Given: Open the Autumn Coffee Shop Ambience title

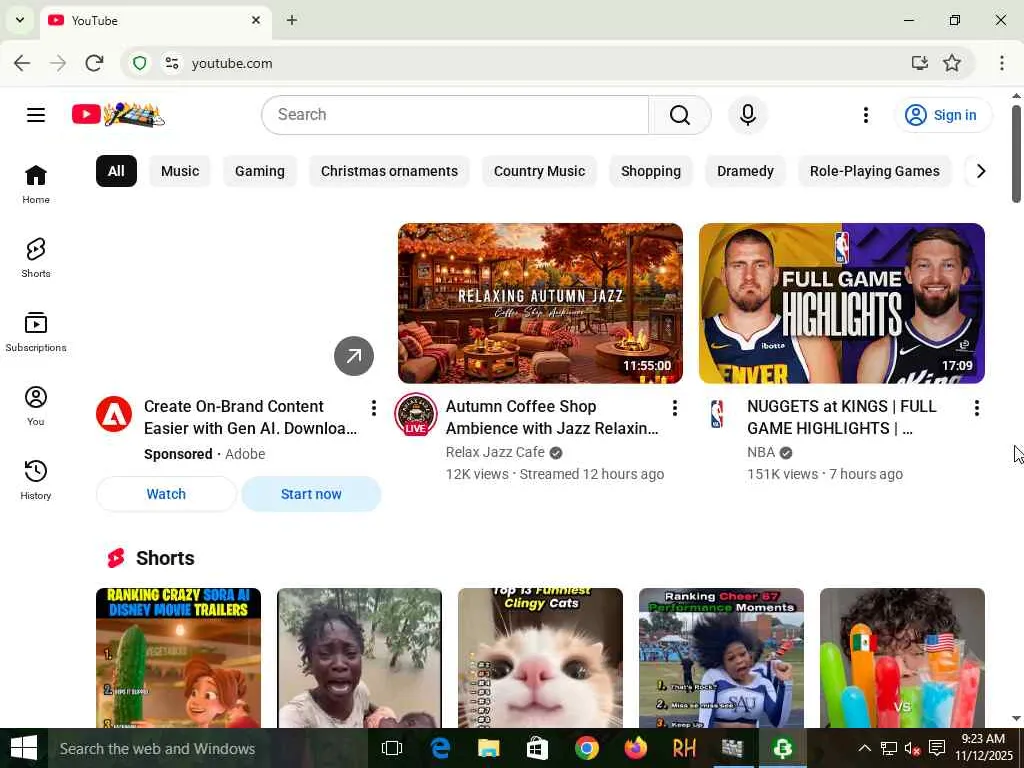Looking at the screenshot, I should click(552, 417).
